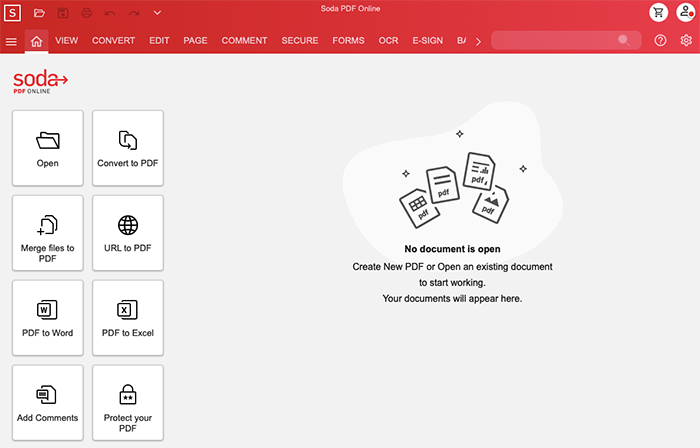
Task: Click the undo arrow in the top toolbar
Action: (110, 13)
